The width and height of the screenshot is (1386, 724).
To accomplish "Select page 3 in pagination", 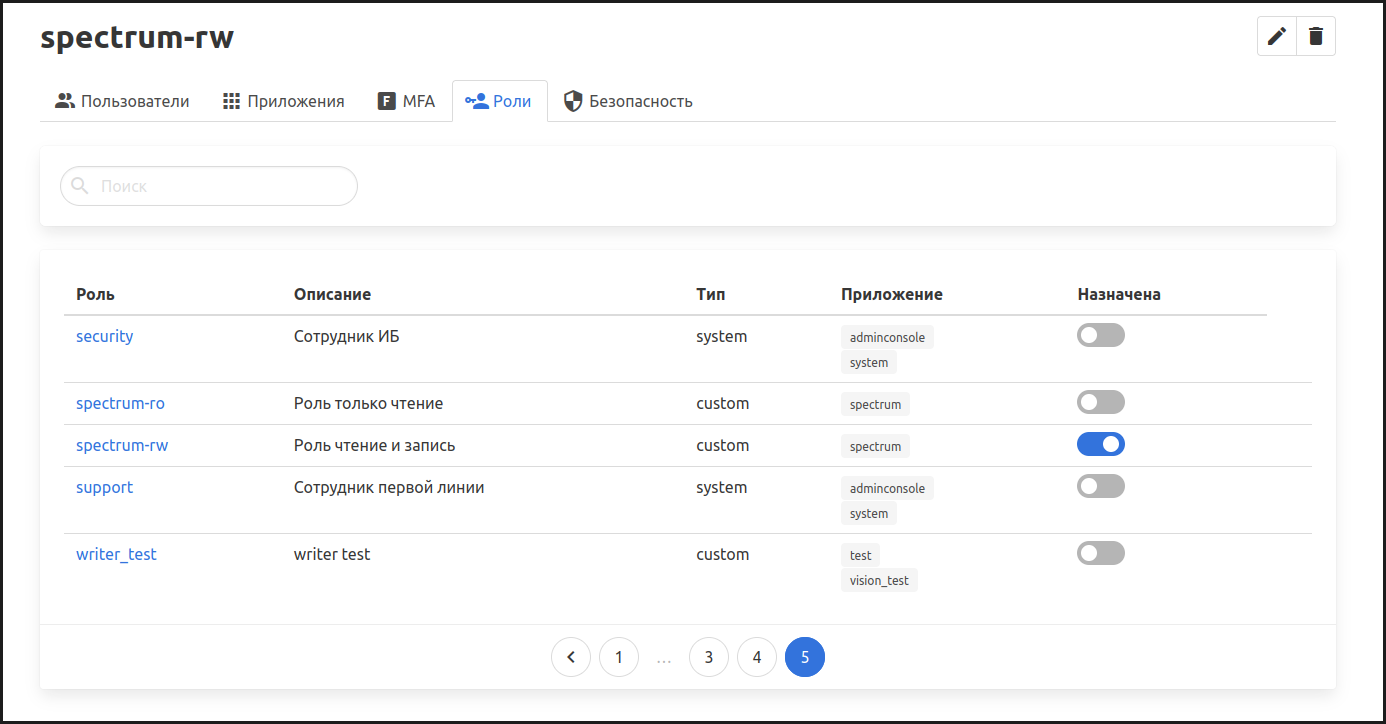I will (x=709, y=657).
